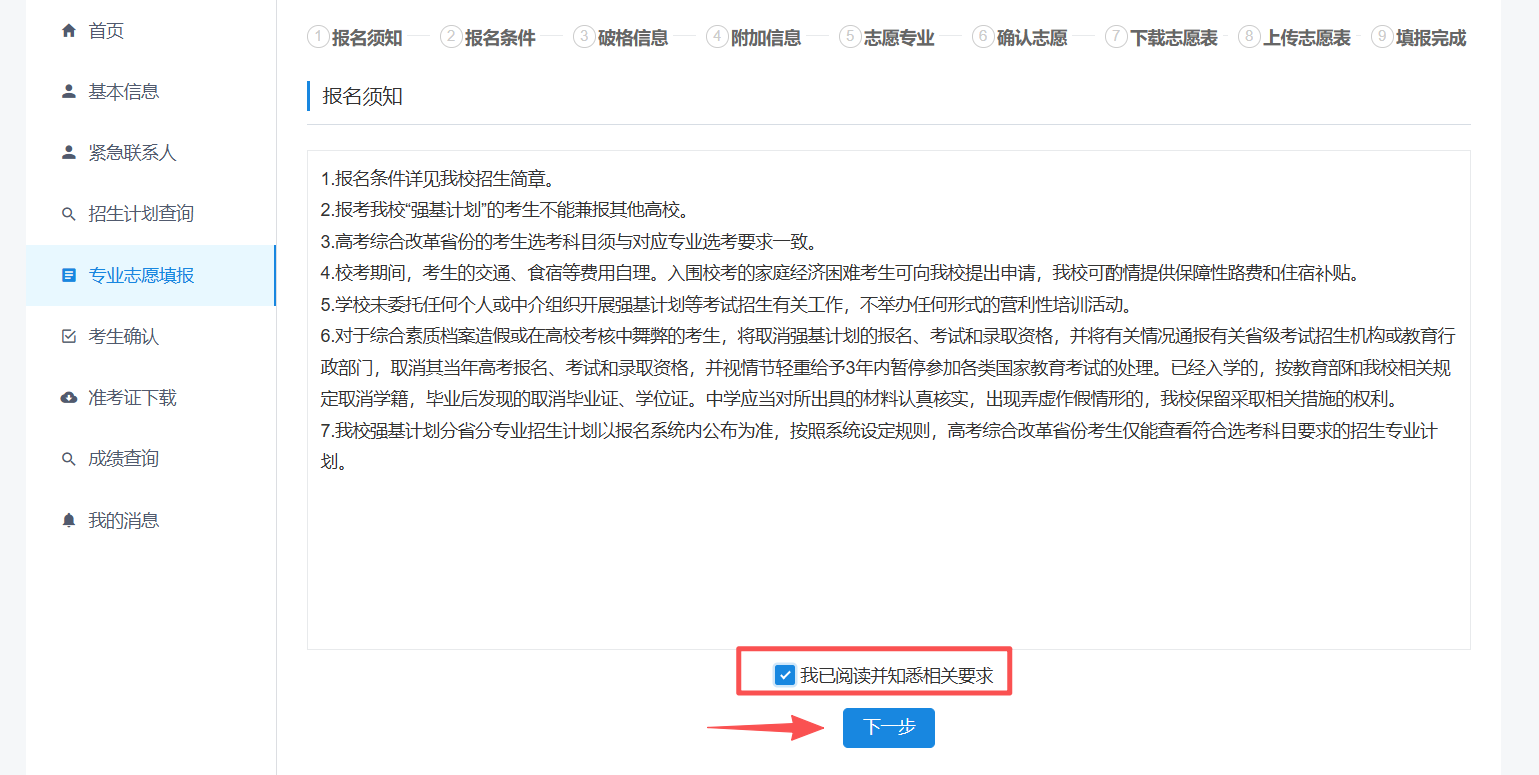The height and width of the screenshot is (775, 1539).
Task: Uncheck the 我已阅读并知悉相关要求 checkbox
Action: pos(785,675)
